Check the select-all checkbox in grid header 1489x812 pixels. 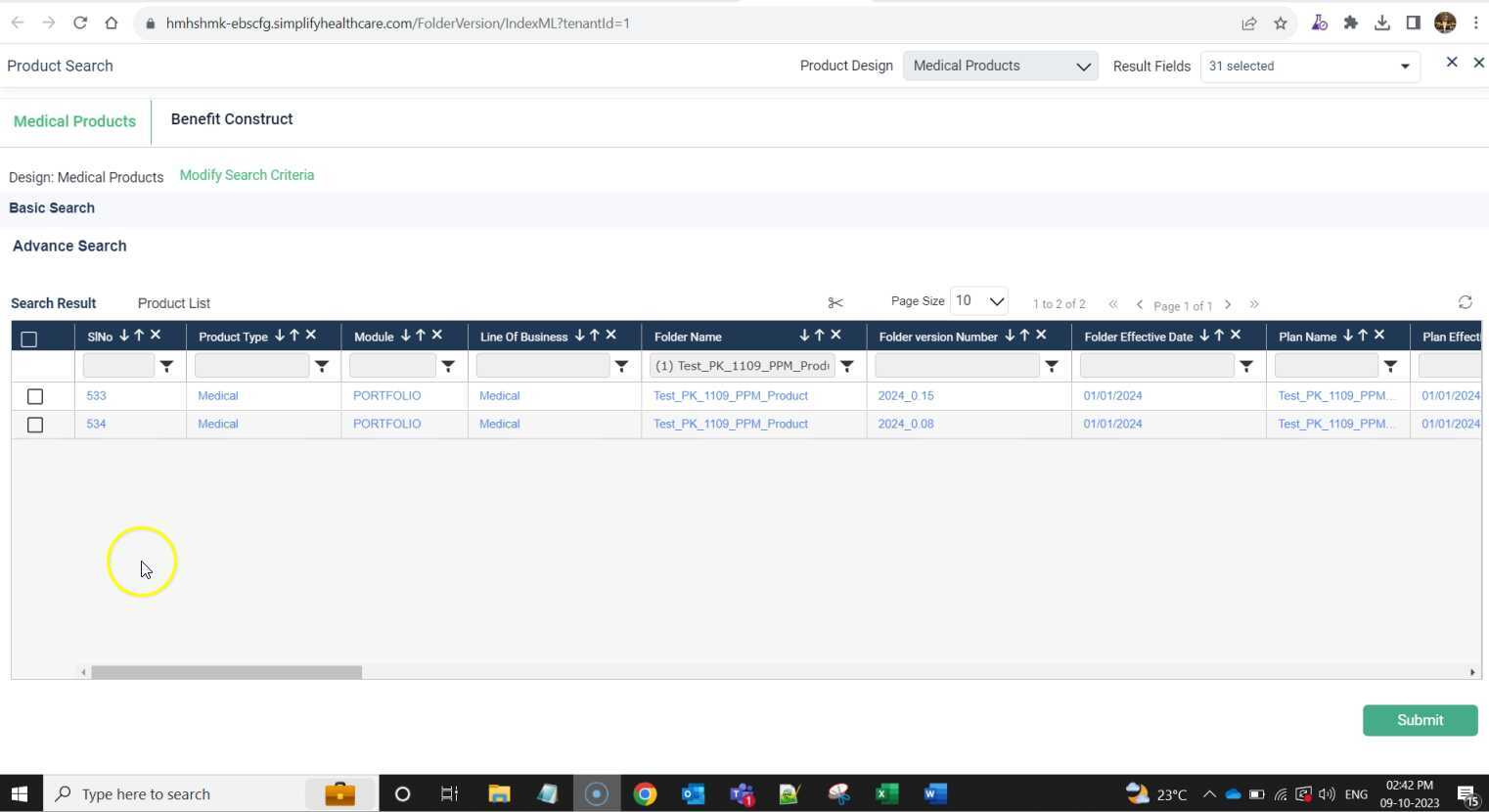(x=29, y=338)
